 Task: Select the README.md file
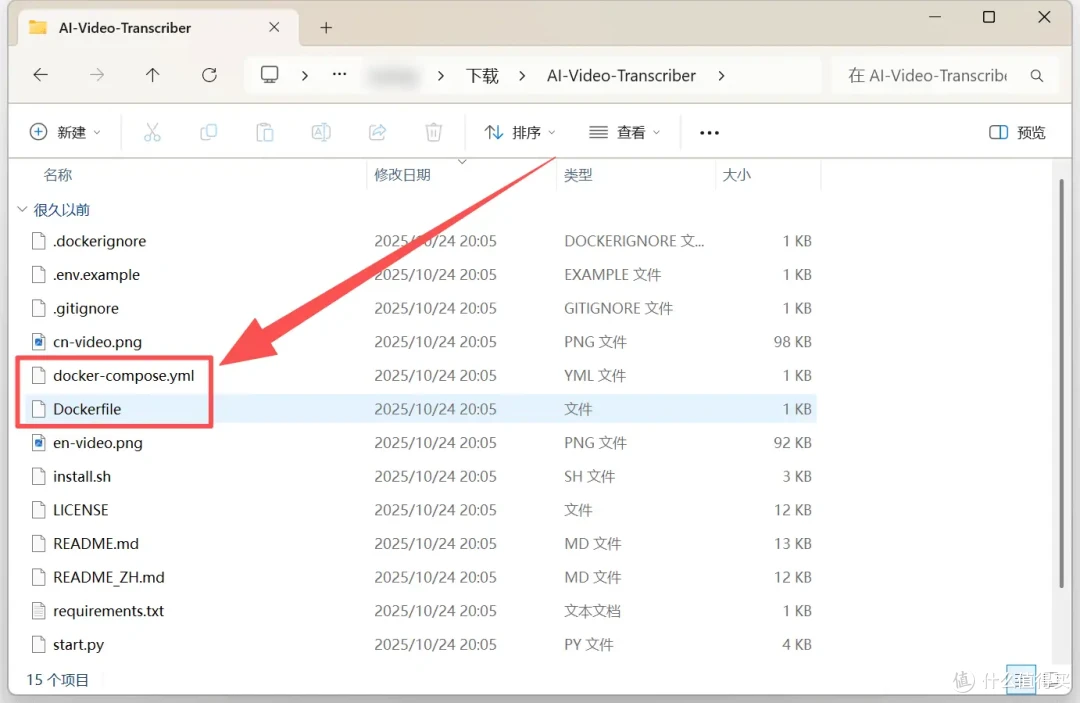tap(96, 544)
